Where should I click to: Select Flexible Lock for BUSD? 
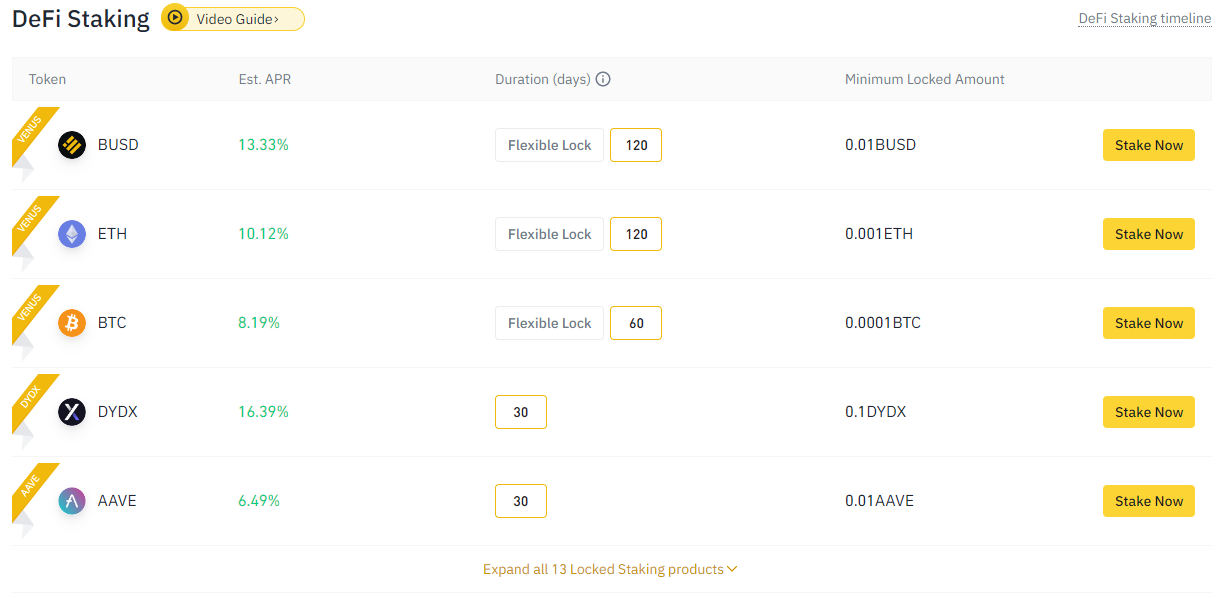[x=549, y=145]
